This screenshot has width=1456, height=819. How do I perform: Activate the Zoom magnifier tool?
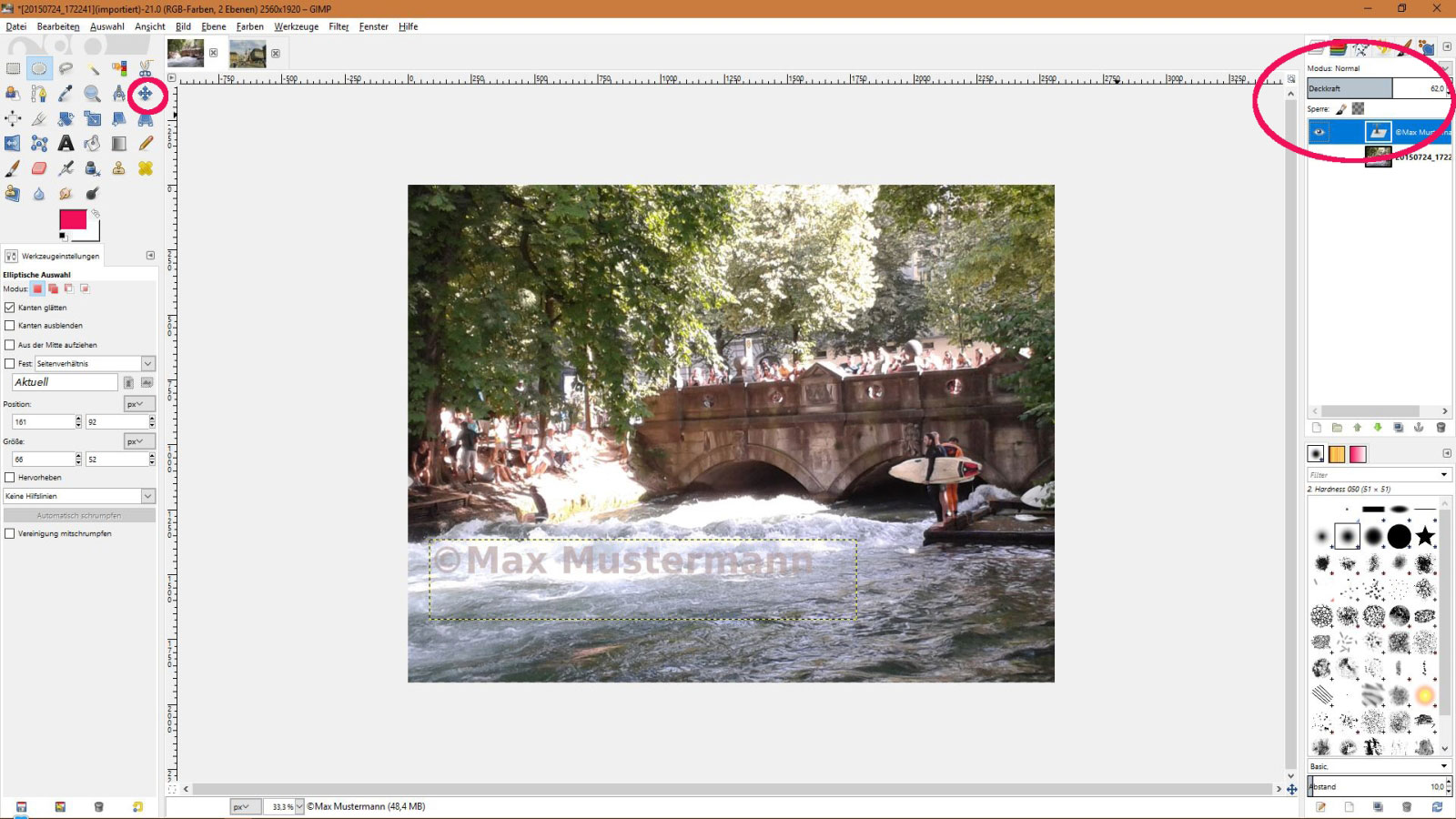tap(92, 93)
